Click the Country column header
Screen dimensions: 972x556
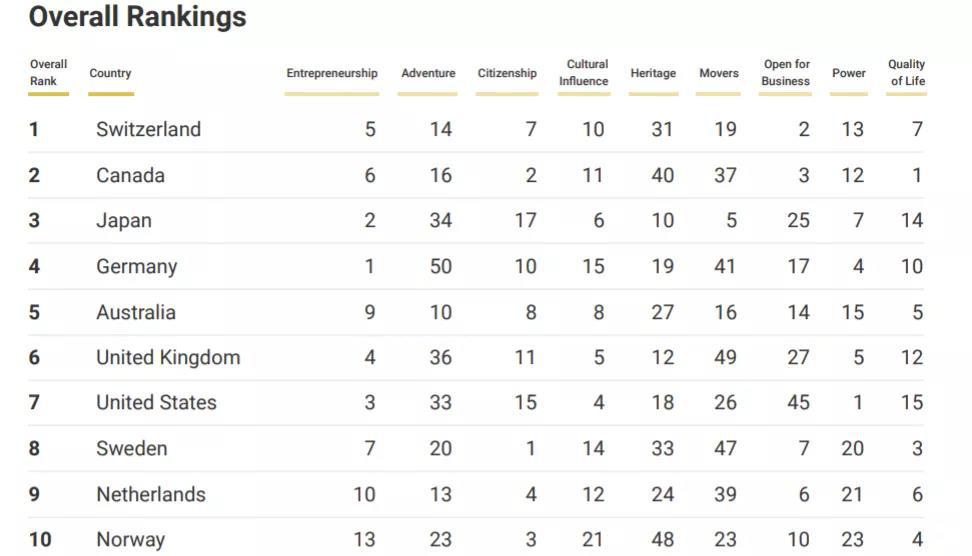click(x=110, y=73)
